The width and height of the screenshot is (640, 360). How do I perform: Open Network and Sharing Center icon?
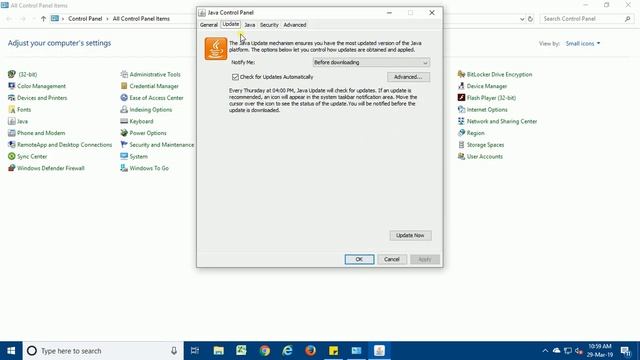(x=461, y=121)
